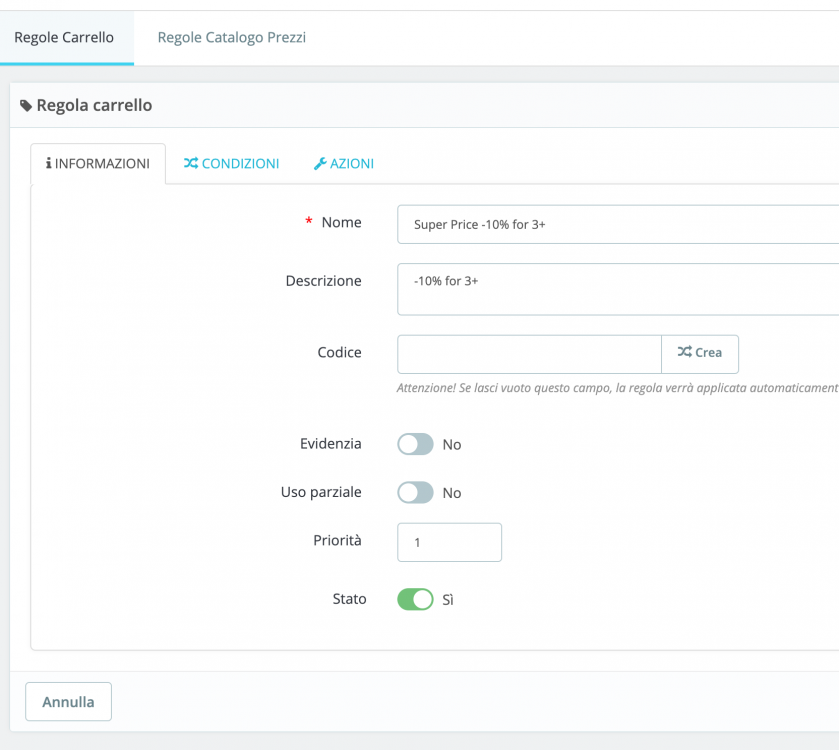Click the shuffle icon on CONDIZIONI tab
This screenshot has width=839, height=750.
point(190,163)
